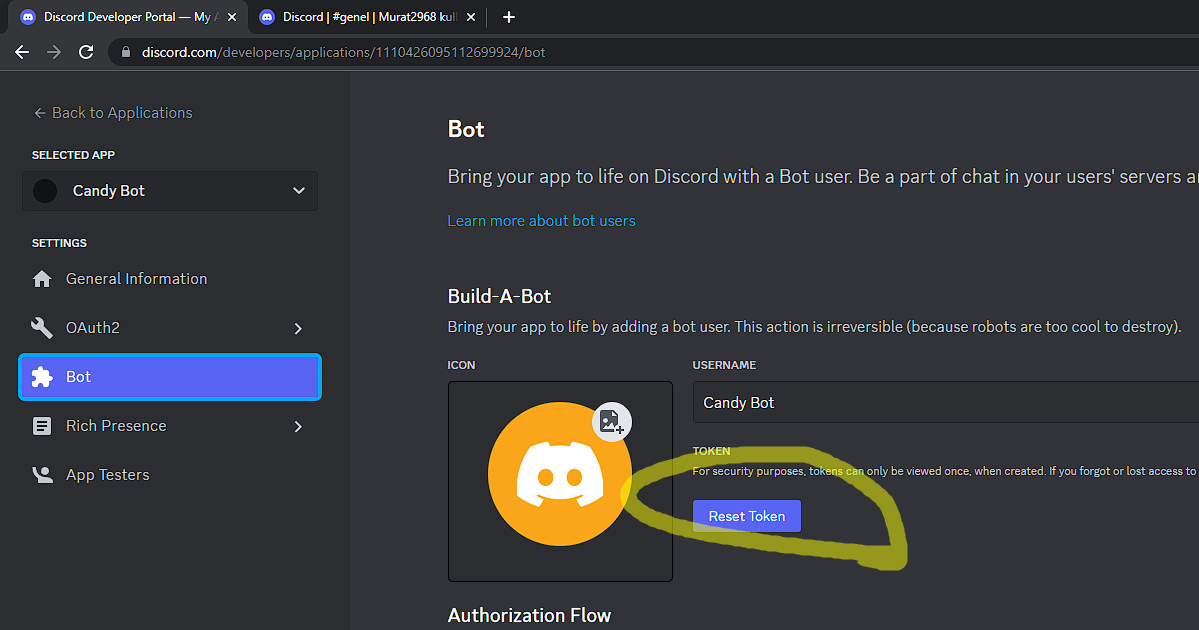Click the browser forward arrow
Viewport: 1199px width, 630px height.
tap(54, 52)
